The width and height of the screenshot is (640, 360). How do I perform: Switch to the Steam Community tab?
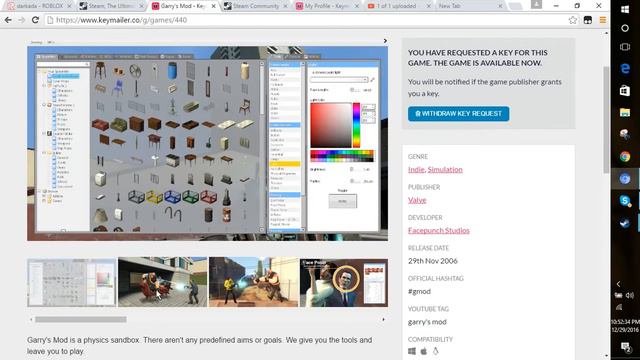click(255, 6)
